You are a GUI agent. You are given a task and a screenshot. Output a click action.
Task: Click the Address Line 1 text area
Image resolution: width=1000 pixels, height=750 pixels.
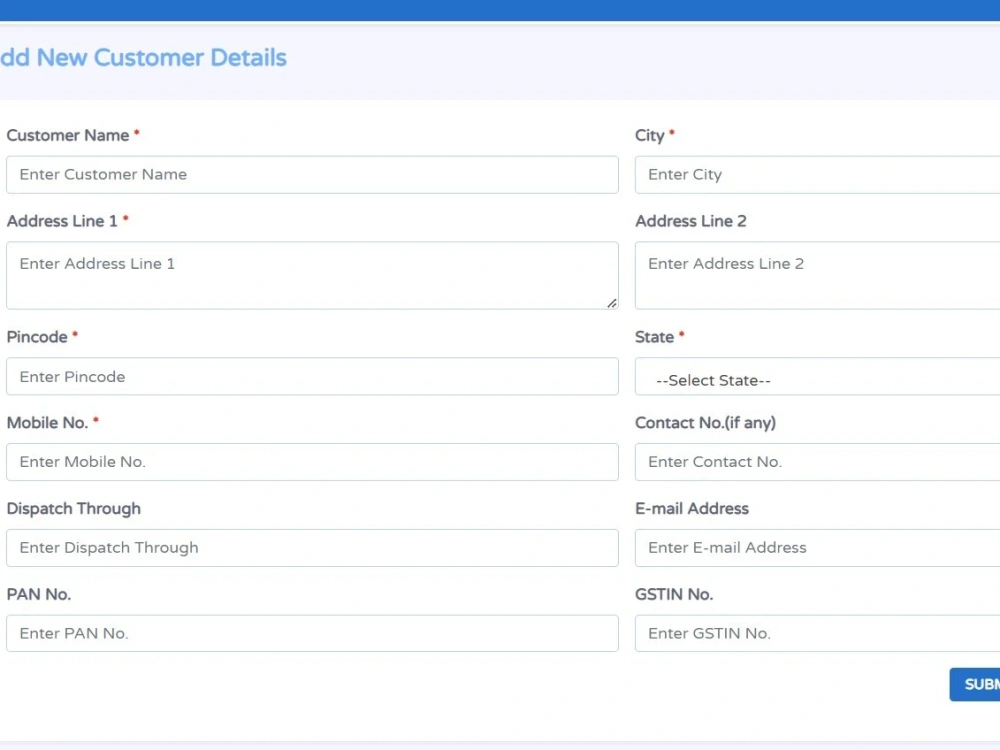[x=312, y=276]
